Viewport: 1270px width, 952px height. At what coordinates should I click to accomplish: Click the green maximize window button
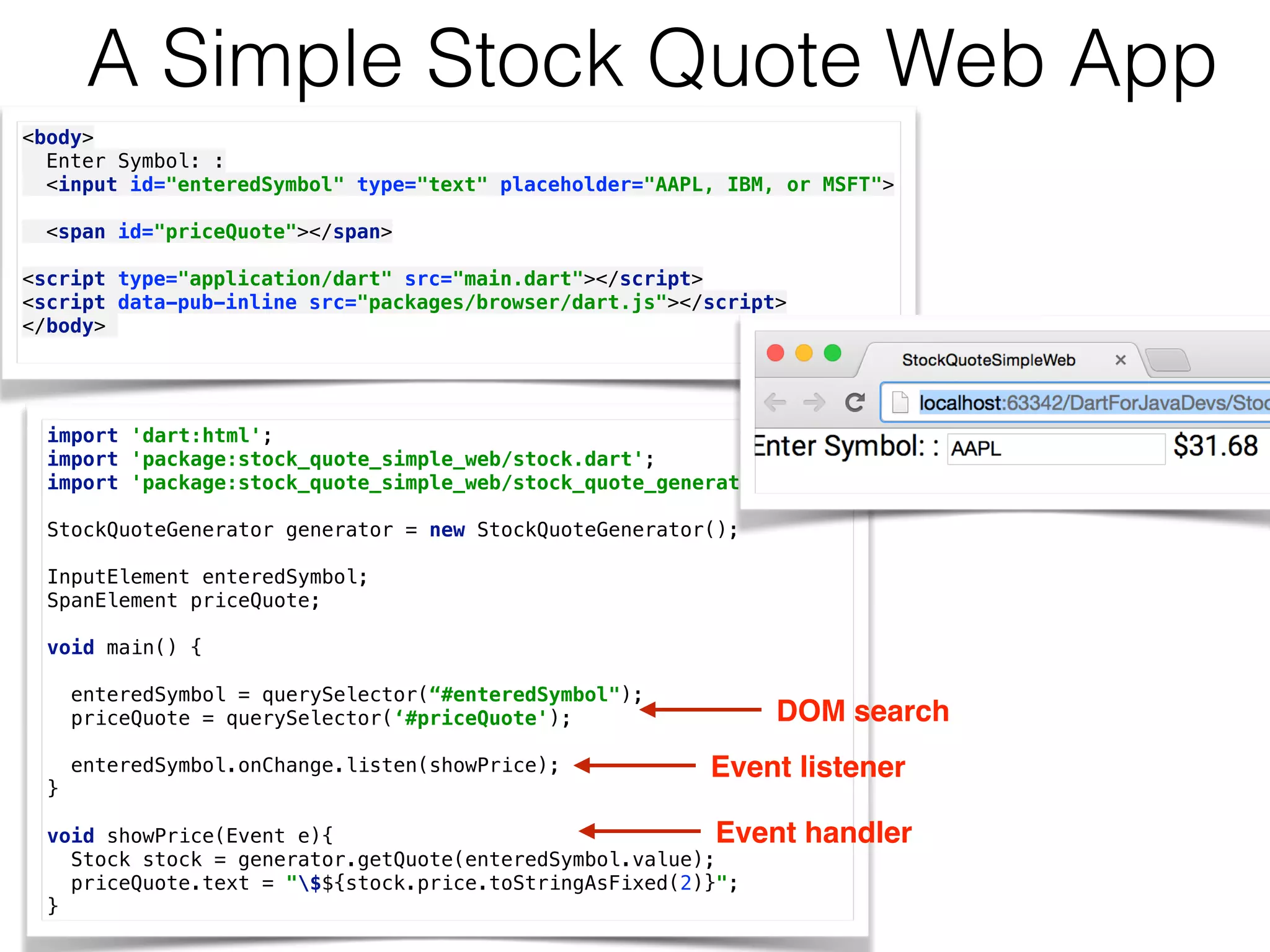click(832, 353)
